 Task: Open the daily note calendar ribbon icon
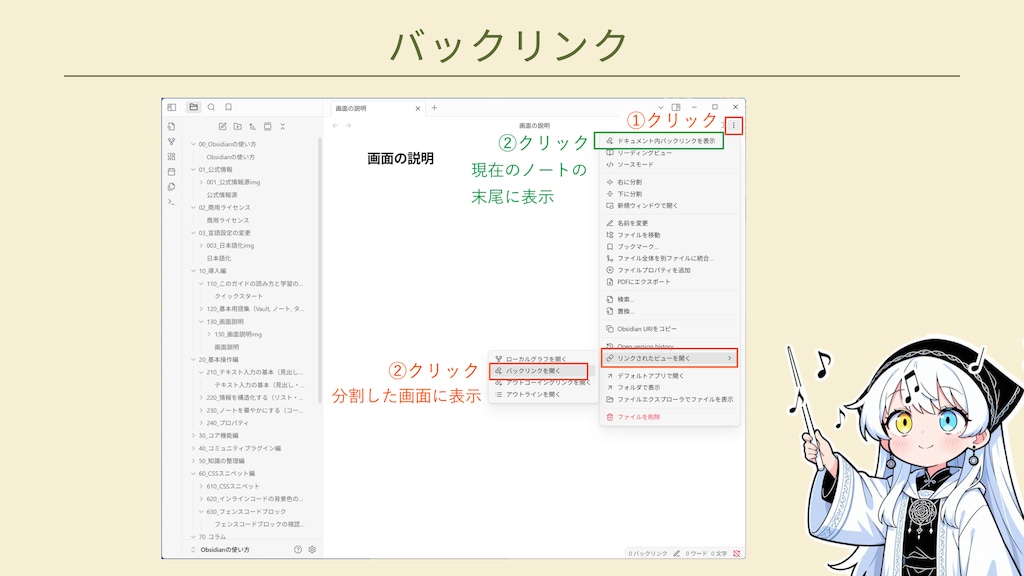171,172
